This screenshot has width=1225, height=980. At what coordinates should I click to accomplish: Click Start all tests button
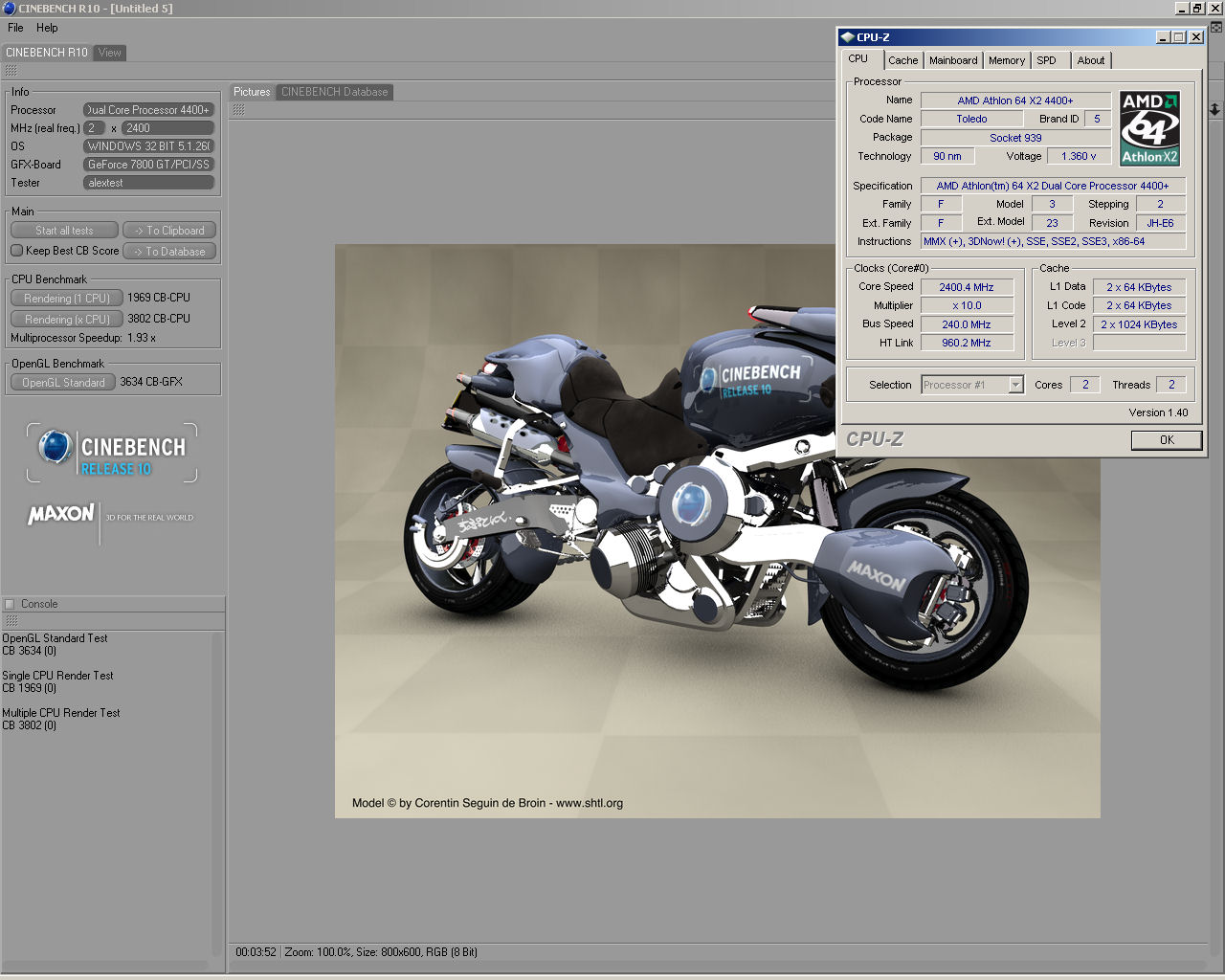click(x=64, y=231)
